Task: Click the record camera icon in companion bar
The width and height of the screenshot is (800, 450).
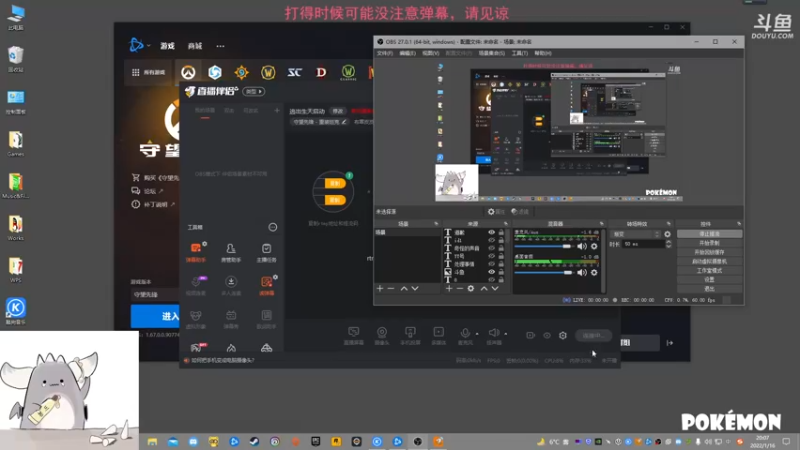Action: click(531, 335)
